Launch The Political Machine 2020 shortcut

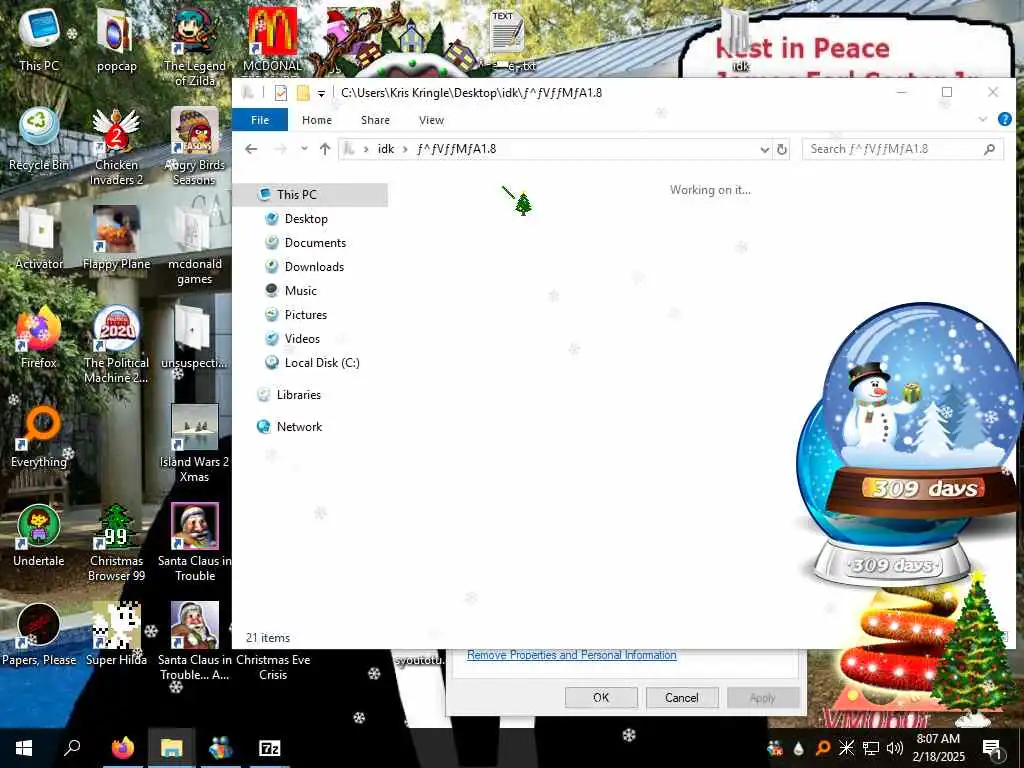pos(116,345)
